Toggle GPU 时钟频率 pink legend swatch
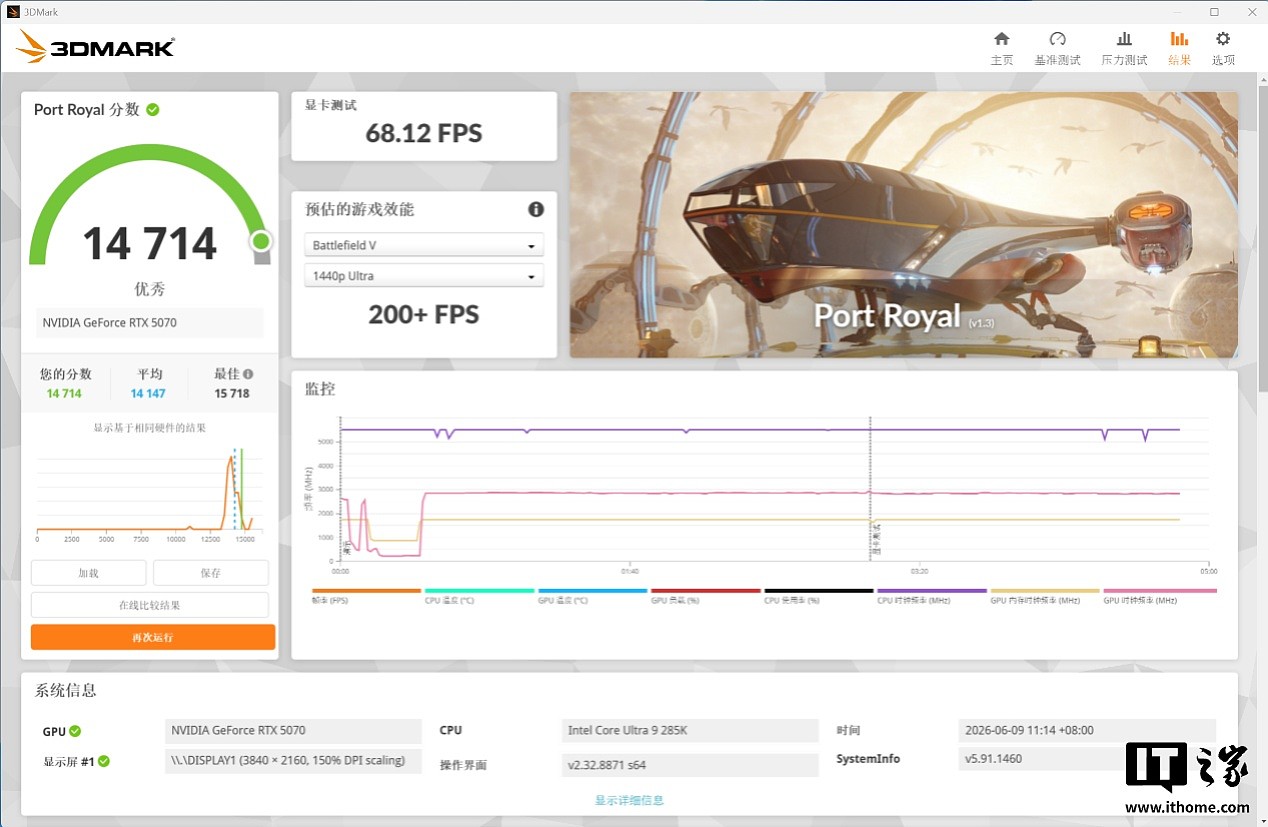 coord(1160,591)
